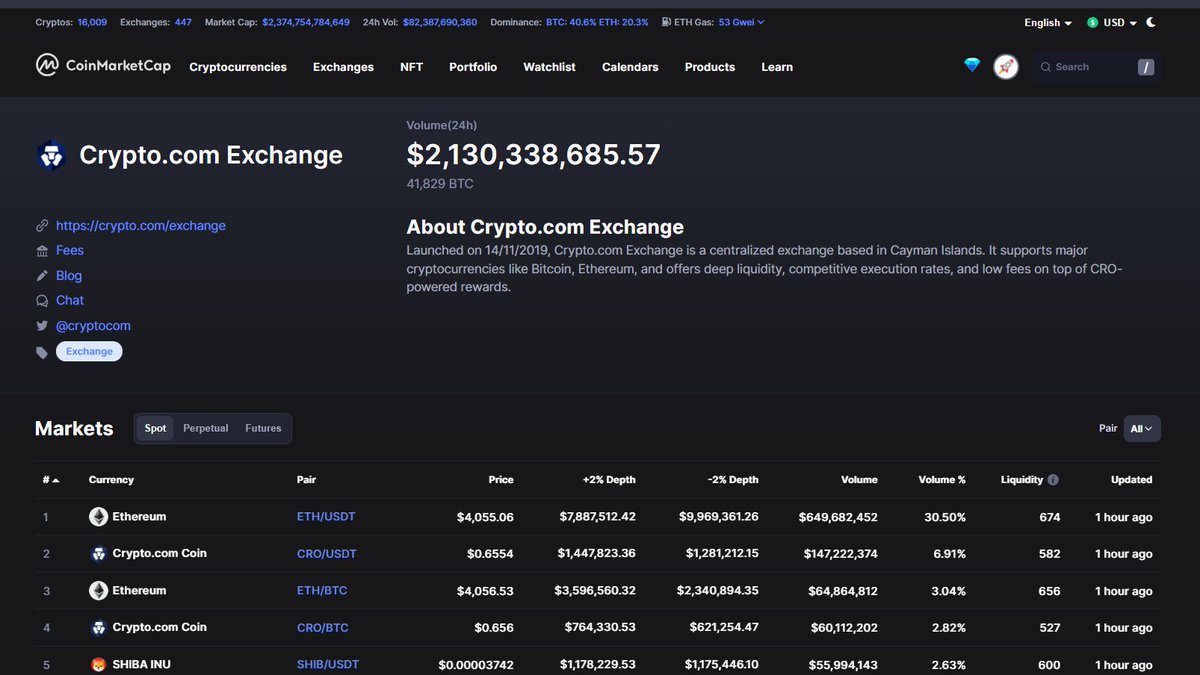Open the English language dropdown
1200x675 pixels.
click(x=1048, y=22)
